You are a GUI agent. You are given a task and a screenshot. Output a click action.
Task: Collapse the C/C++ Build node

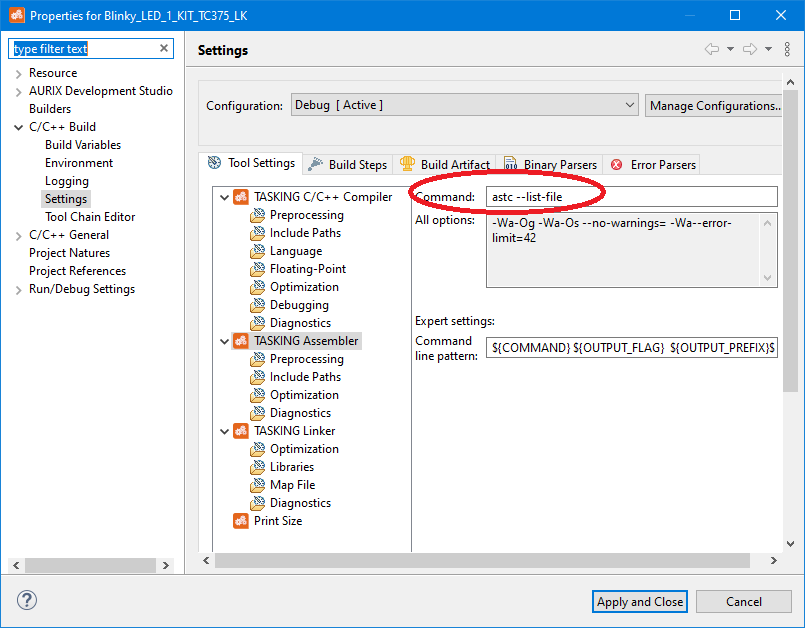(x=18, y=127)
